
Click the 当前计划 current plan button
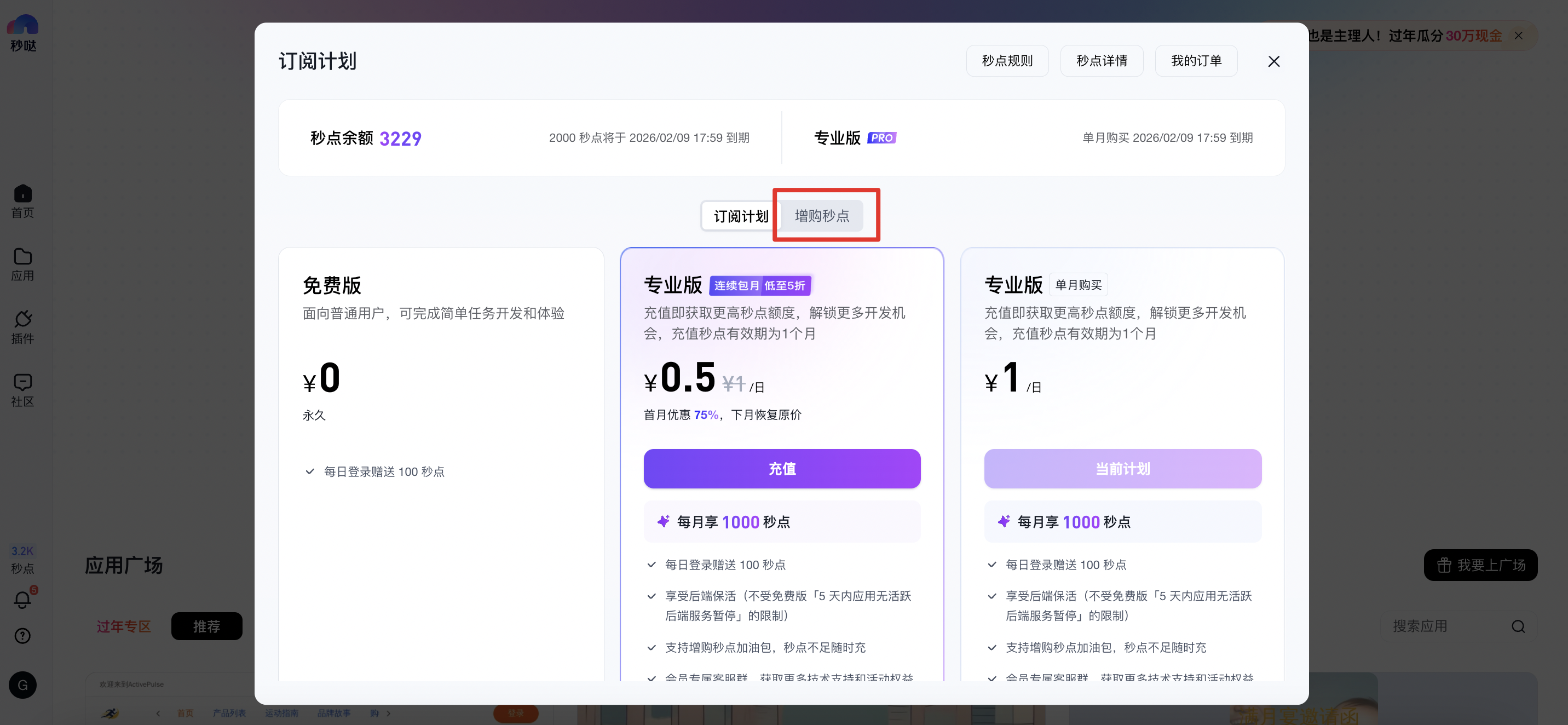(1122, 469)
